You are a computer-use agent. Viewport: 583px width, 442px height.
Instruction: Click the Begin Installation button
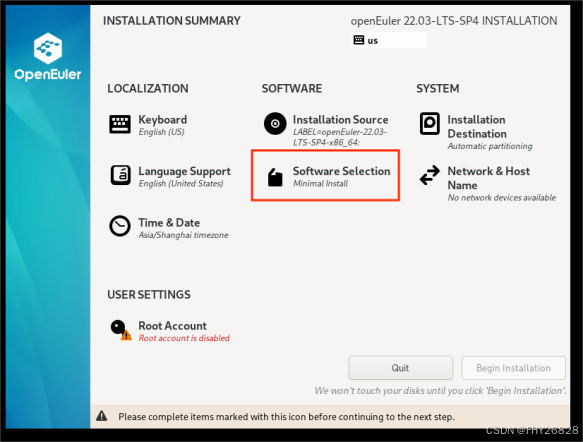pos(513,368)
